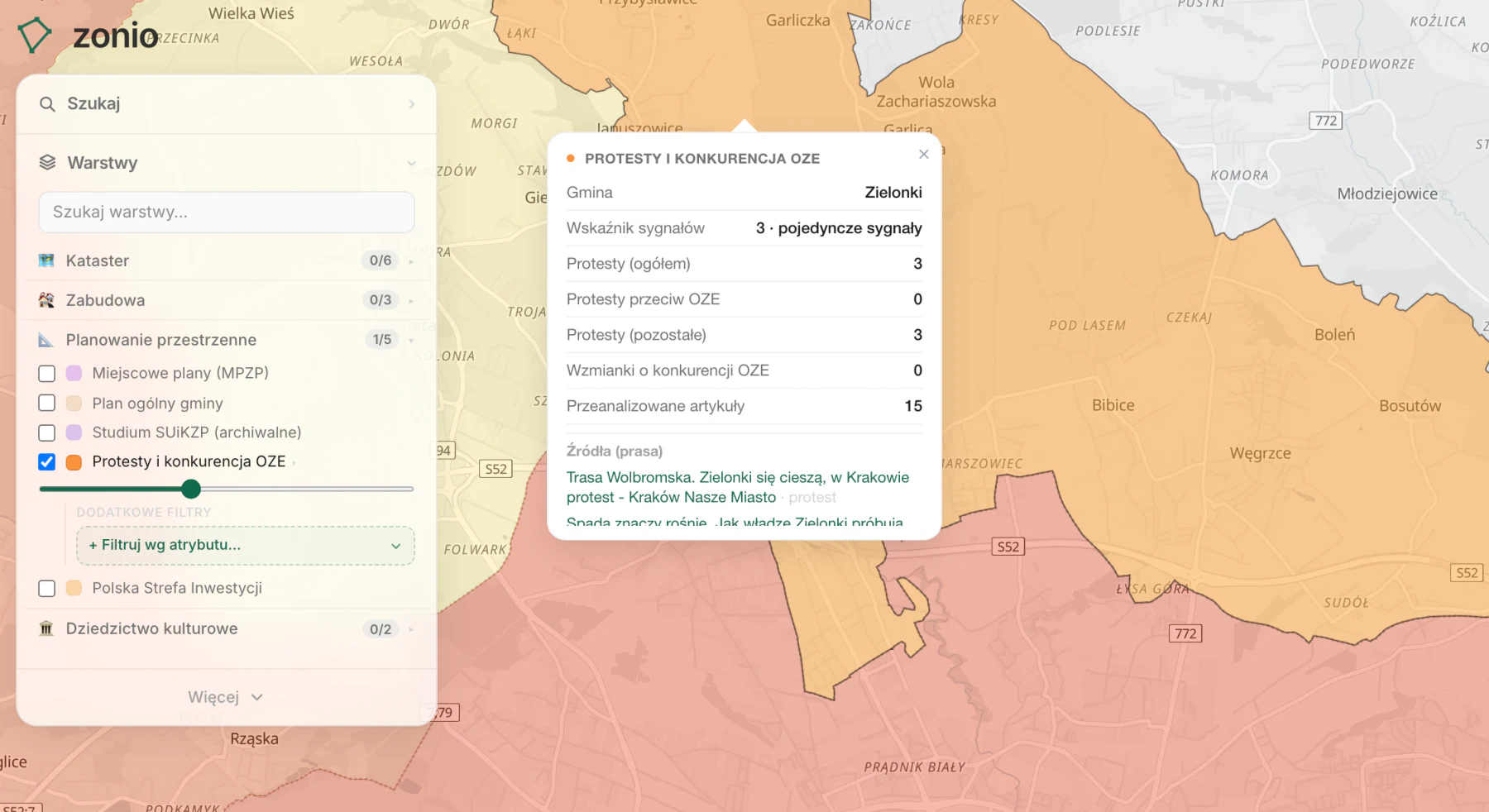Screen dimensions: 1489x812
Task: Click the Szukaj search row
Action: (227, 104)
